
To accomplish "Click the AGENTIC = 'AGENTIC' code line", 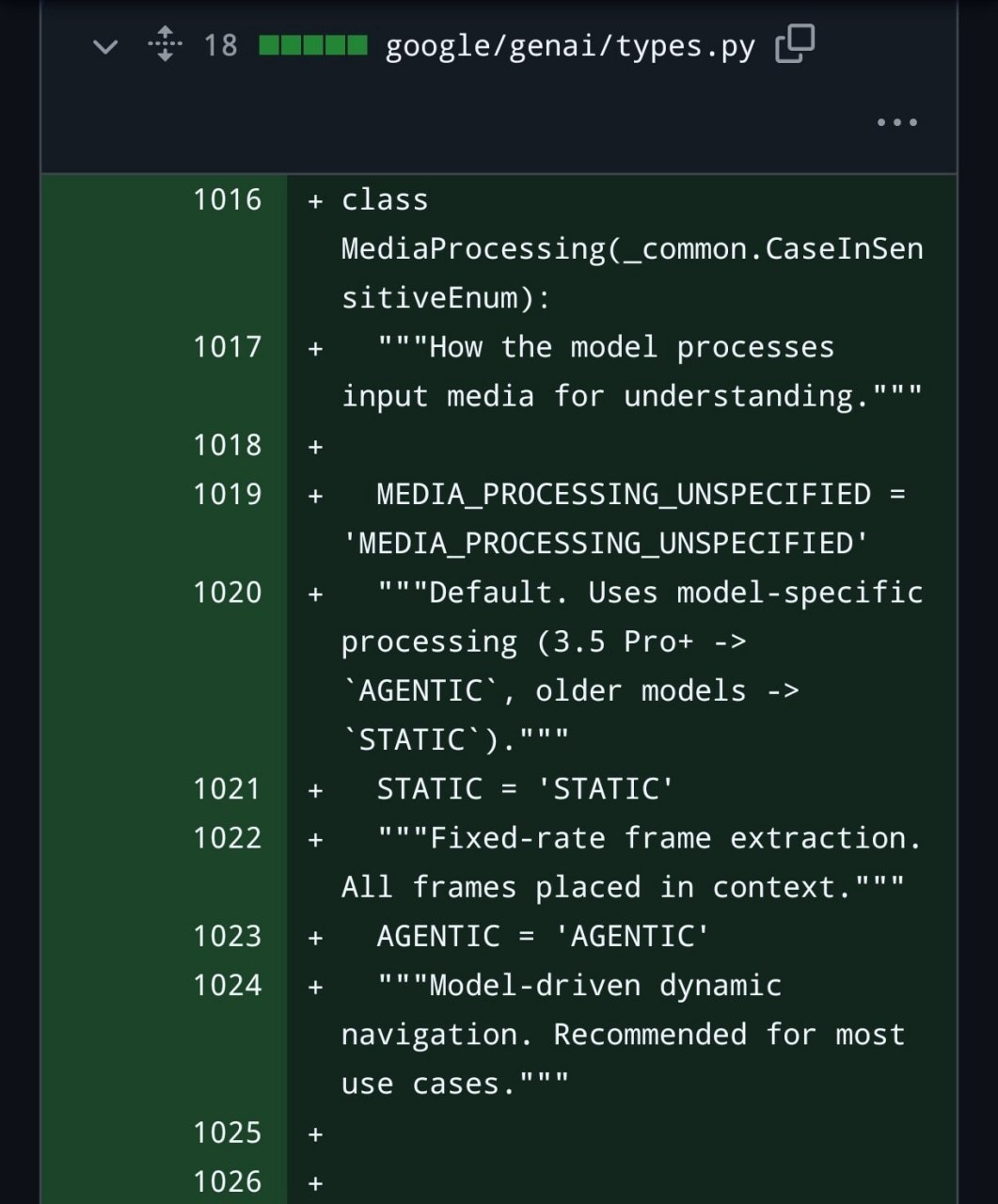I will (x=543, y=936).
